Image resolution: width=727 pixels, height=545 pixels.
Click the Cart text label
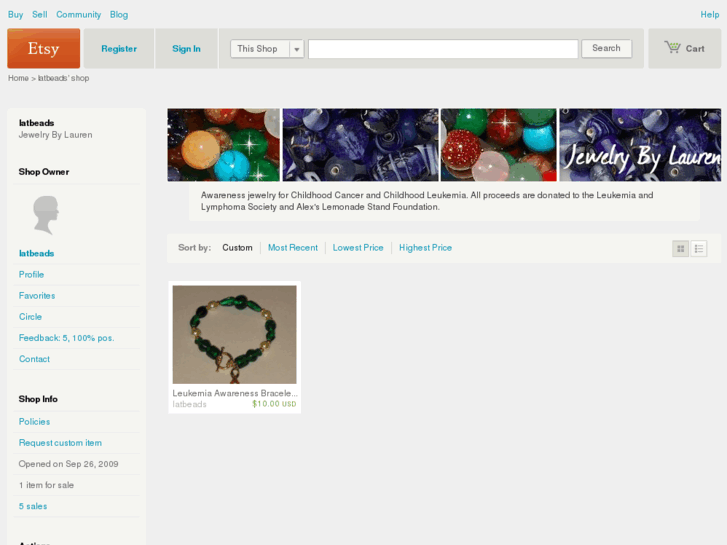pos(695,49)
